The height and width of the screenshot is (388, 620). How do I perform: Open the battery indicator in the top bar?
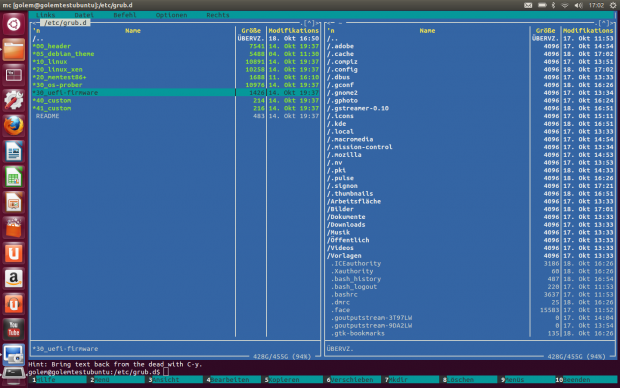click(x=542, y=5)
